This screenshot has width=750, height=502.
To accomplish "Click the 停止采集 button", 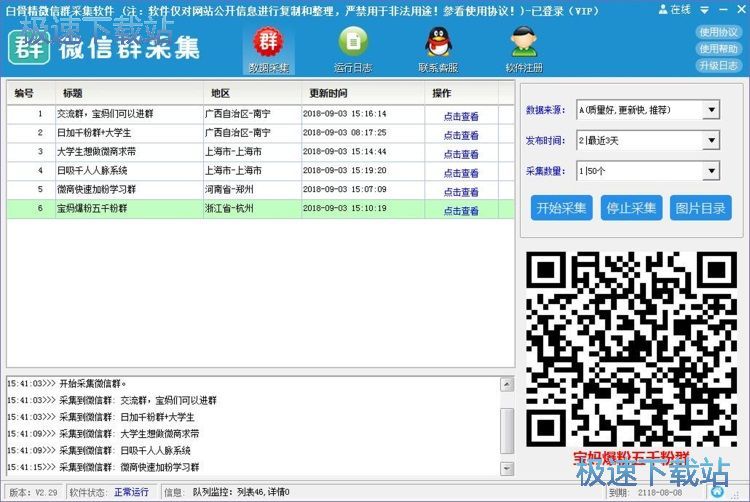I will tap(631, 208).
